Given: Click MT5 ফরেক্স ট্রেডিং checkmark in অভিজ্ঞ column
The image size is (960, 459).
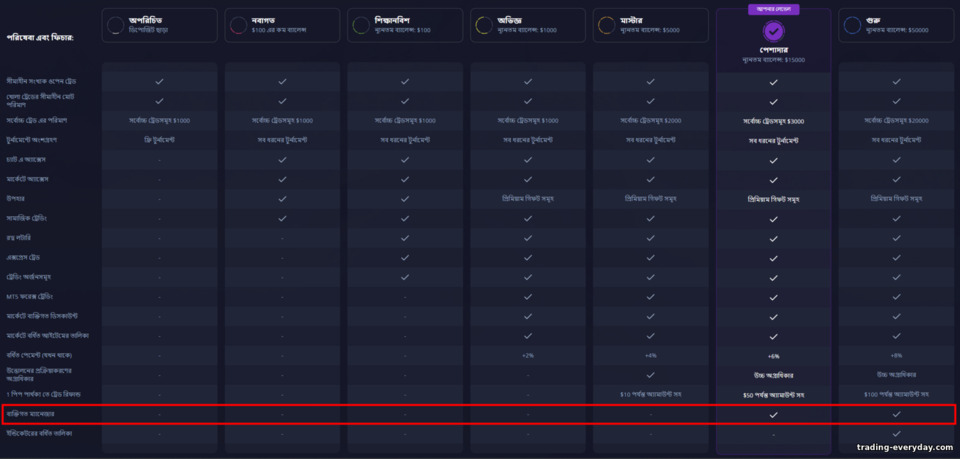Looking at the screenshot, I should 528,297.
